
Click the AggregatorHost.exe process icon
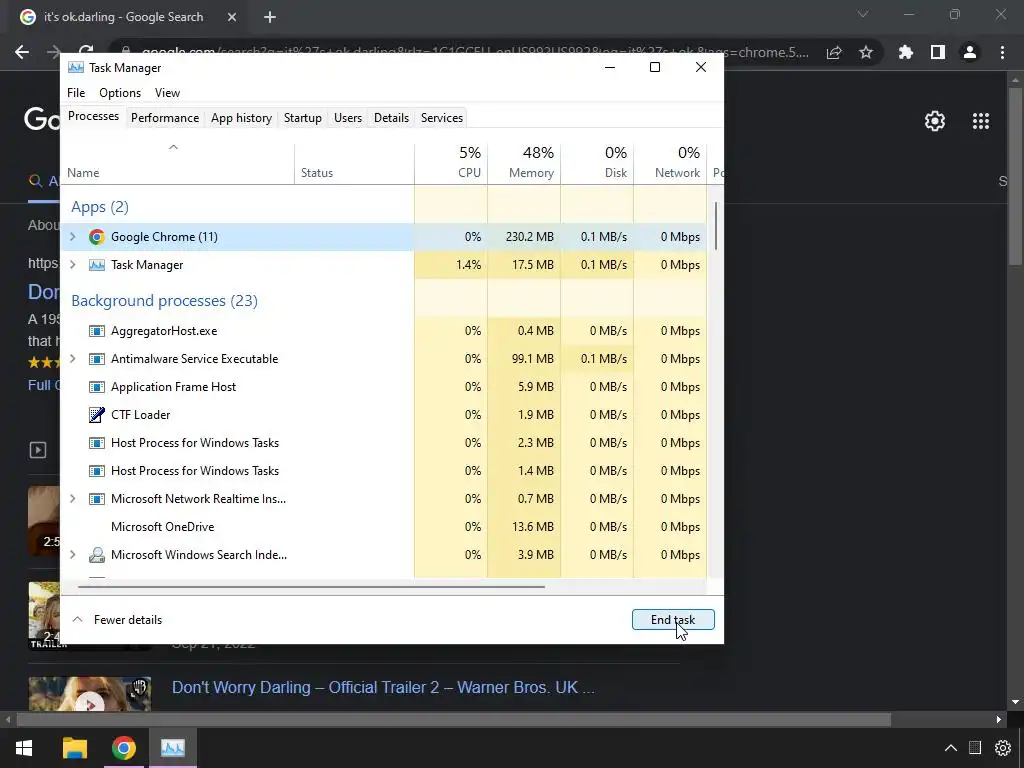[97, 331]
